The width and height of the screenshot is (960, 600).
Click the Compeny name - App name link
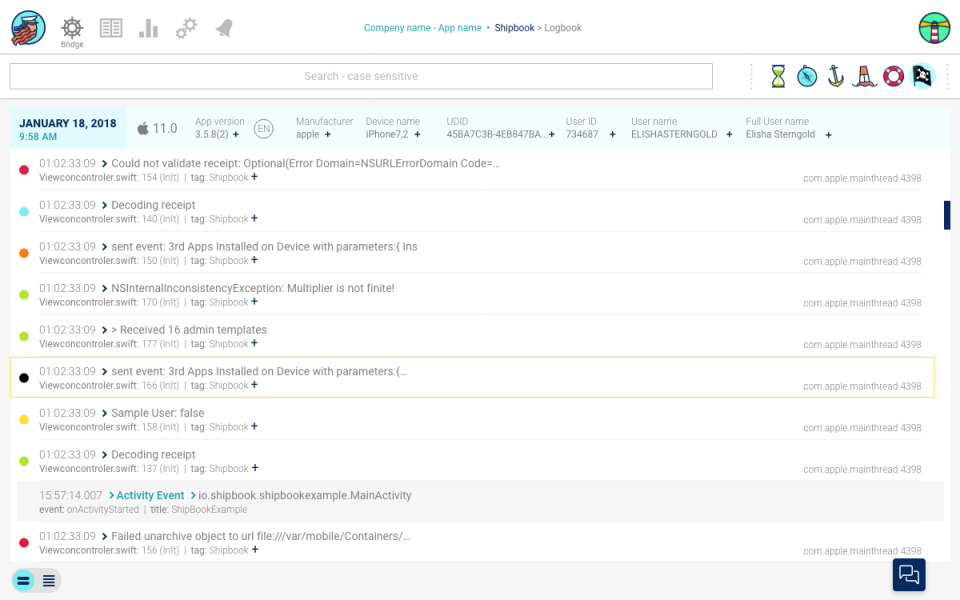[422, 28]
